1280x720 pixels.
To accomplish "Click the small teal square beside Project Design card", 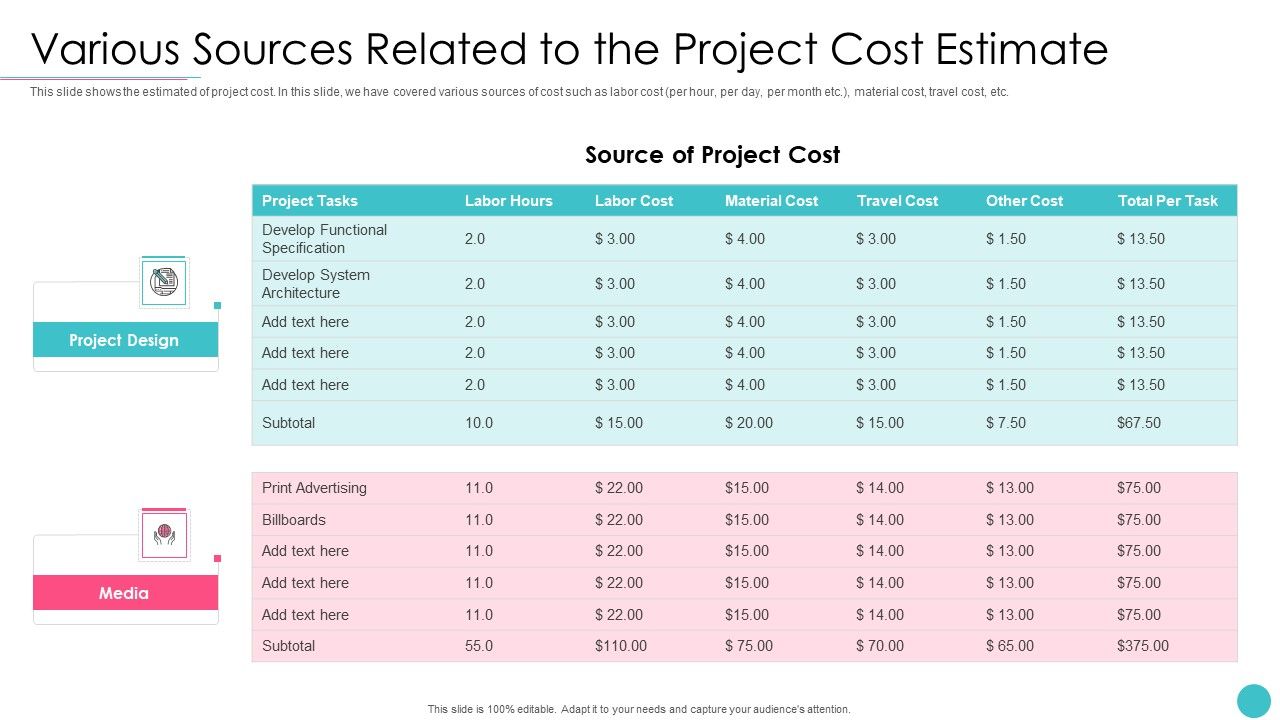I will pos(216,305).
